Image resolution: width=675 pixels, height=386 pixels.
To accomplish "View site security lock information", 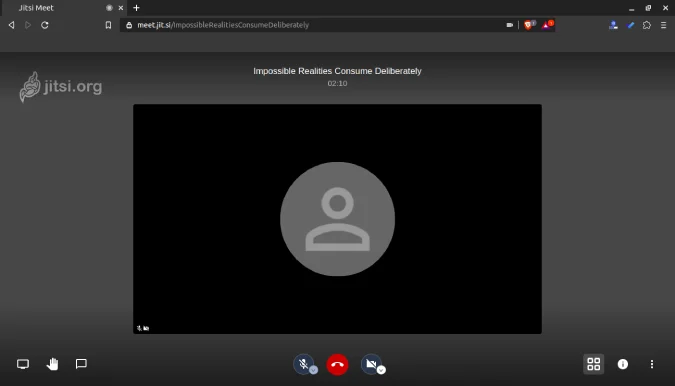I will (x=129, y=25).
